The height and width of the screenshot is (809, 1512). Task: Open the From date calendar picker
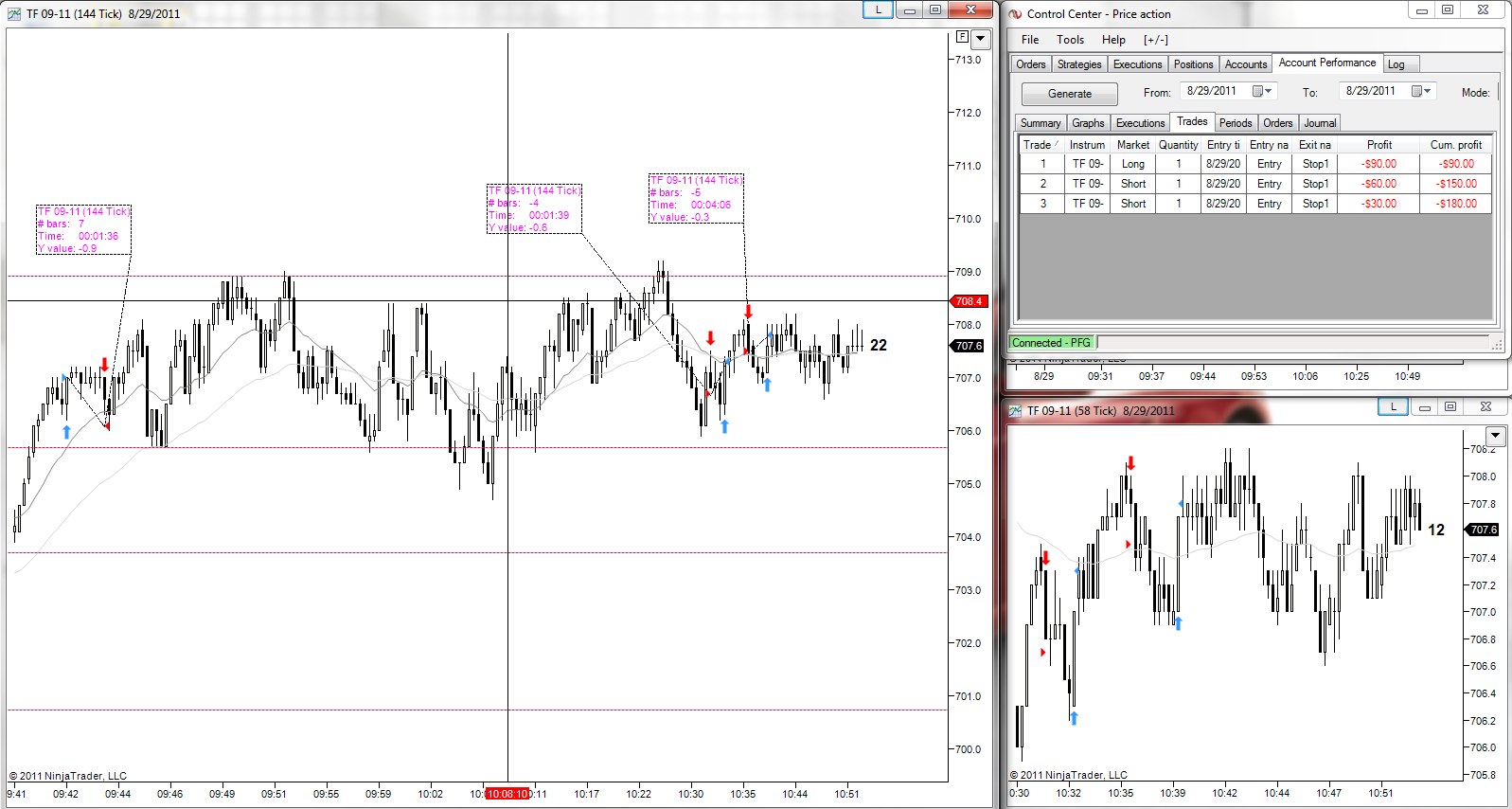pyautogui.click(x=1262, y=91)
